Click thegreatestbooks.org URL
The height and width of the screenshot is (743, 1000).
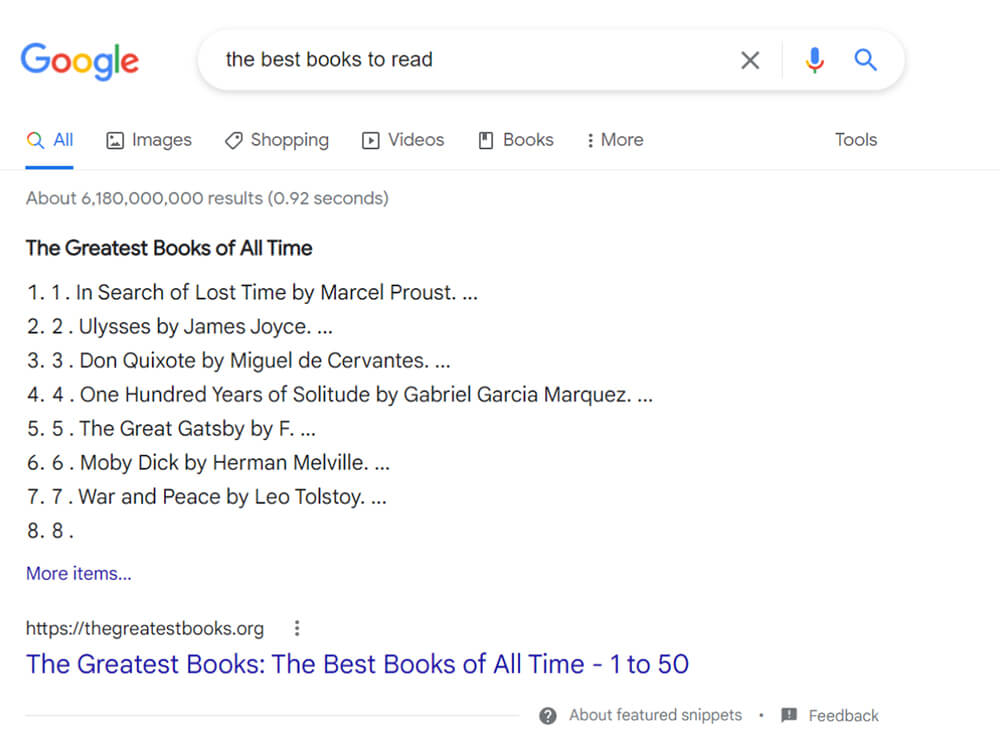point(145,628)
